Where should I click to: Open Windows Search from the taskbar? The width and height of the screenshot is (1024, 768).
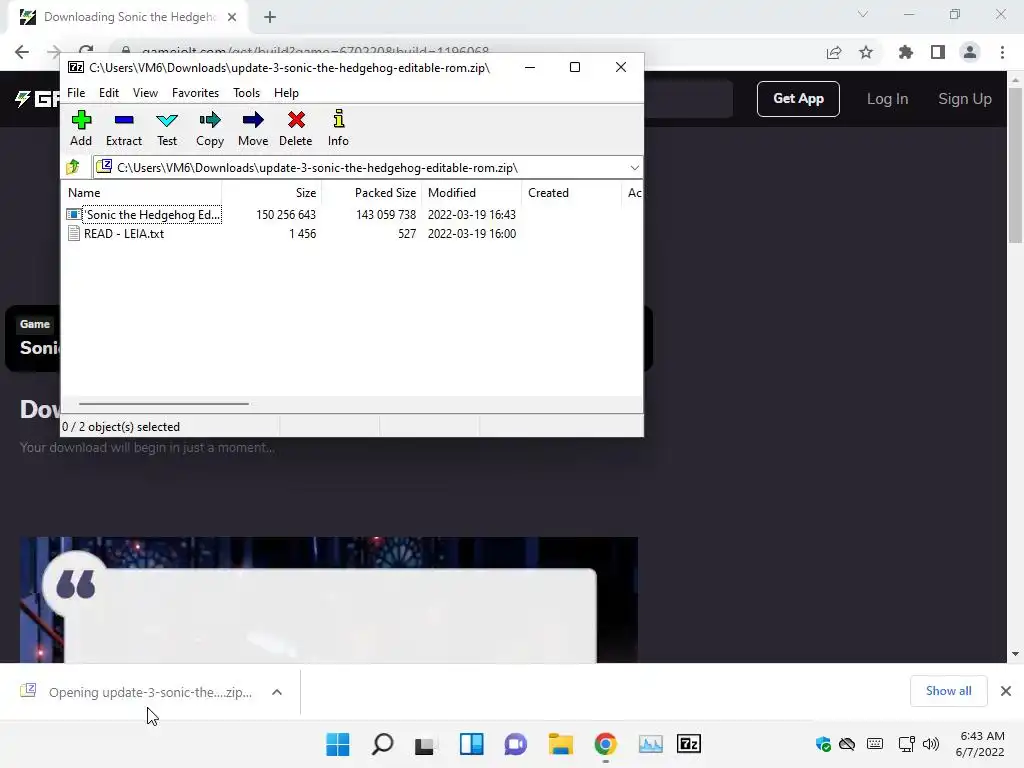383,744
